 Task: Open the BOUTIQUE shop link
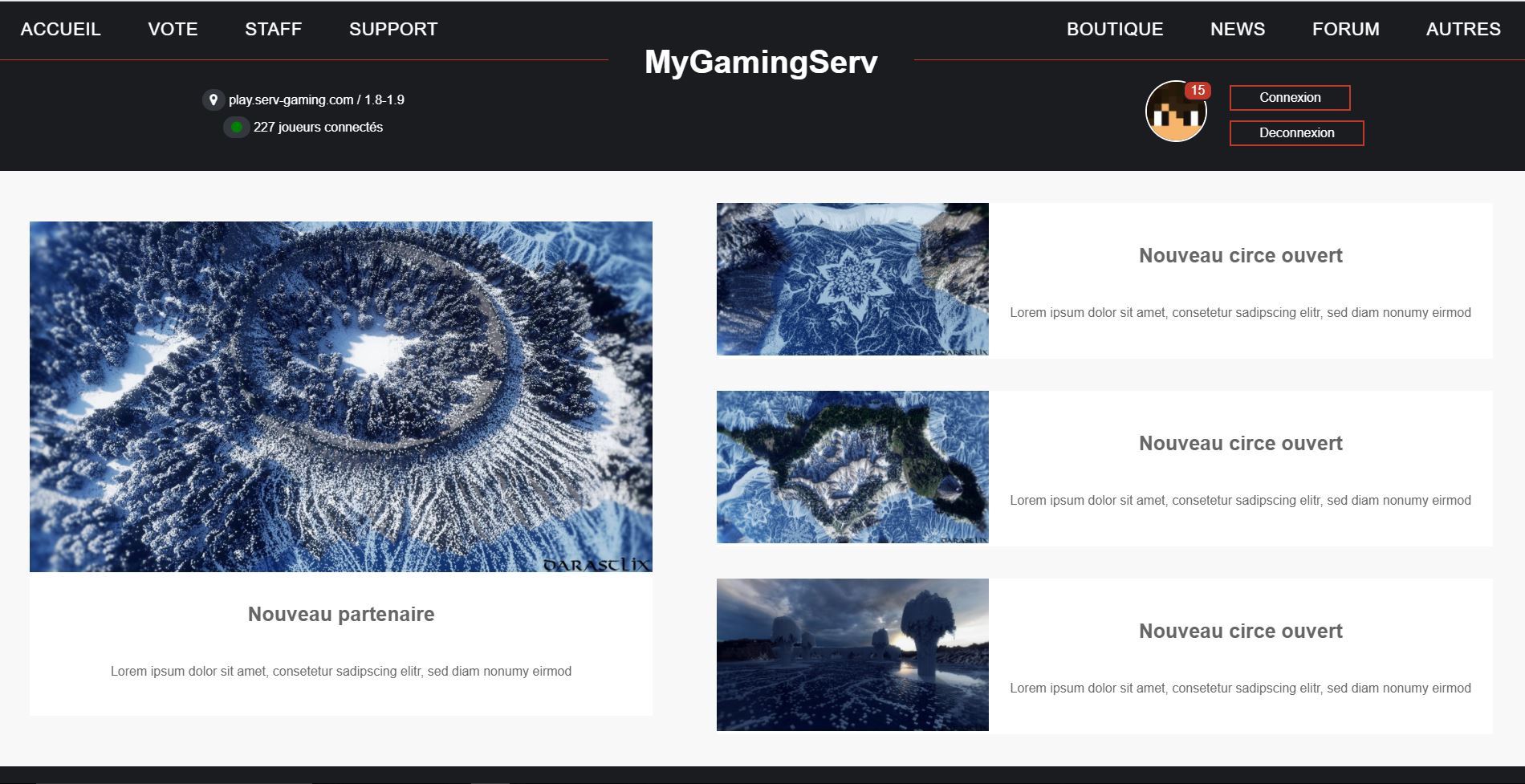coord(1115,29)
